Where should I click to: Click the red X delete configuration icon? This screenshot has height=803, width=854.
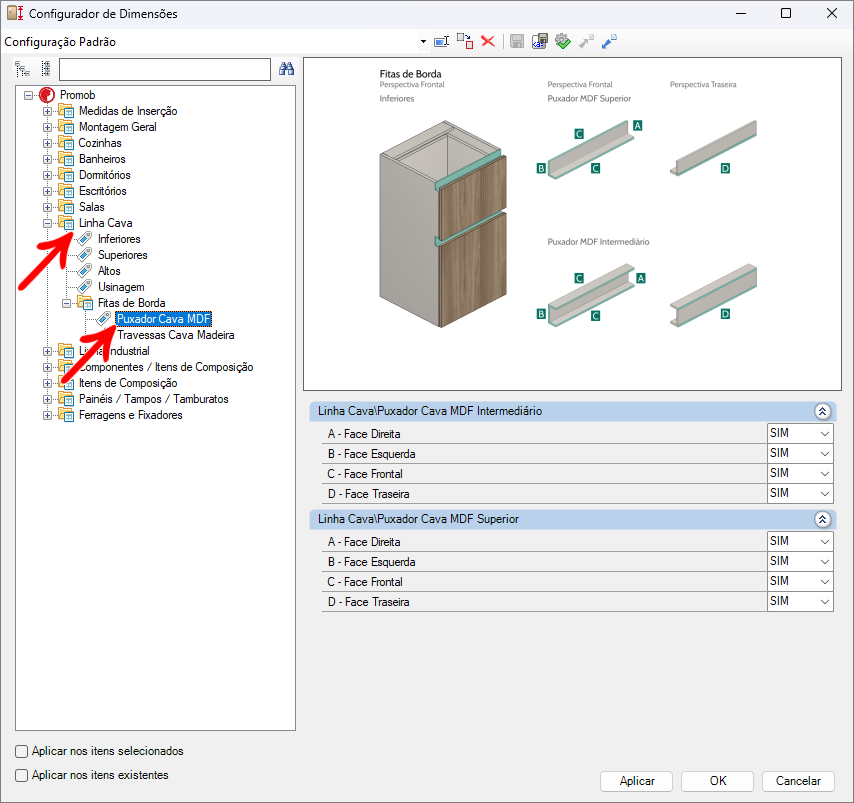pyautogui.click(x=488, y=42)
